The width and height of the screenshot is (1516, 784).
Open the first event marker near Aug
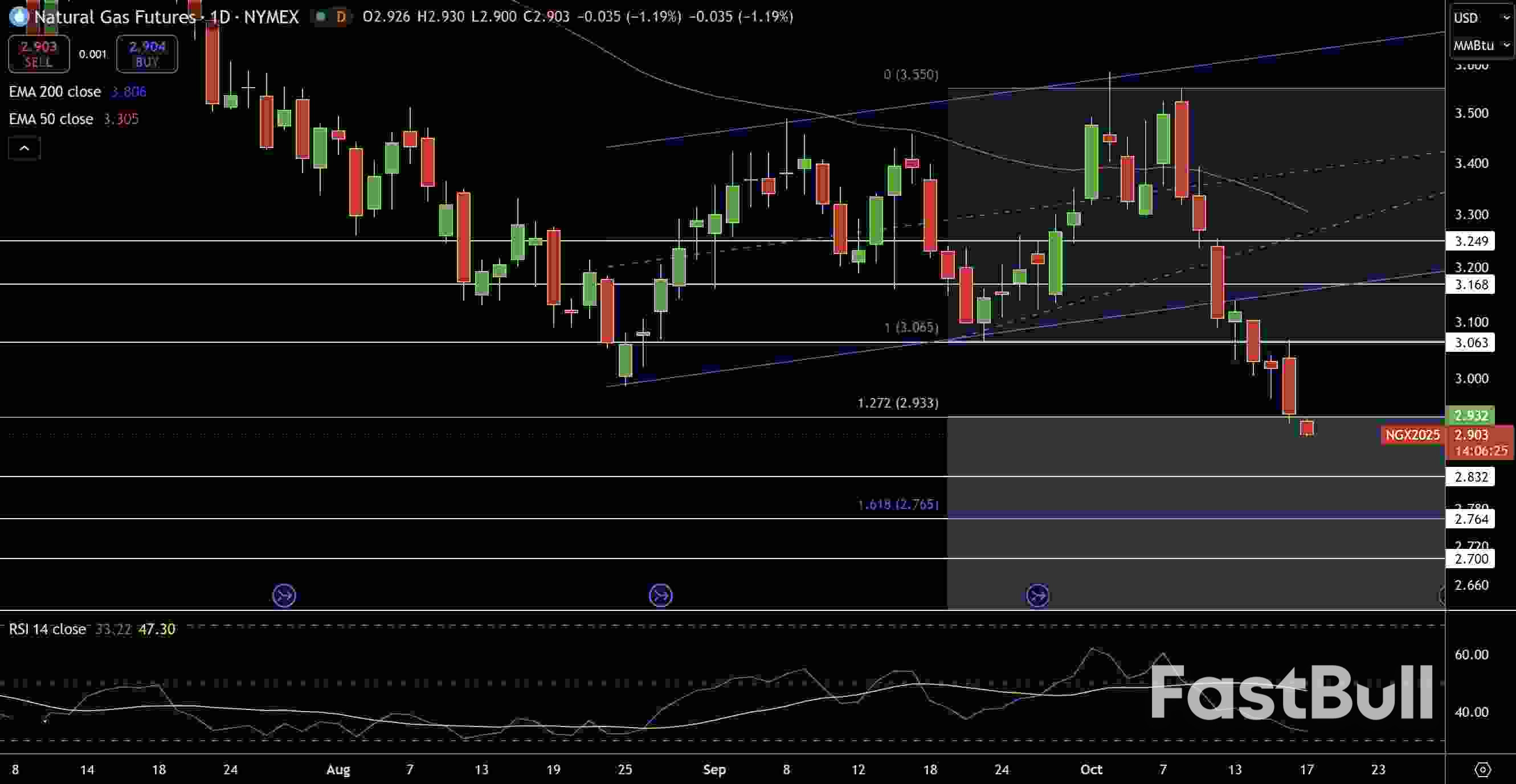point(284,595)
